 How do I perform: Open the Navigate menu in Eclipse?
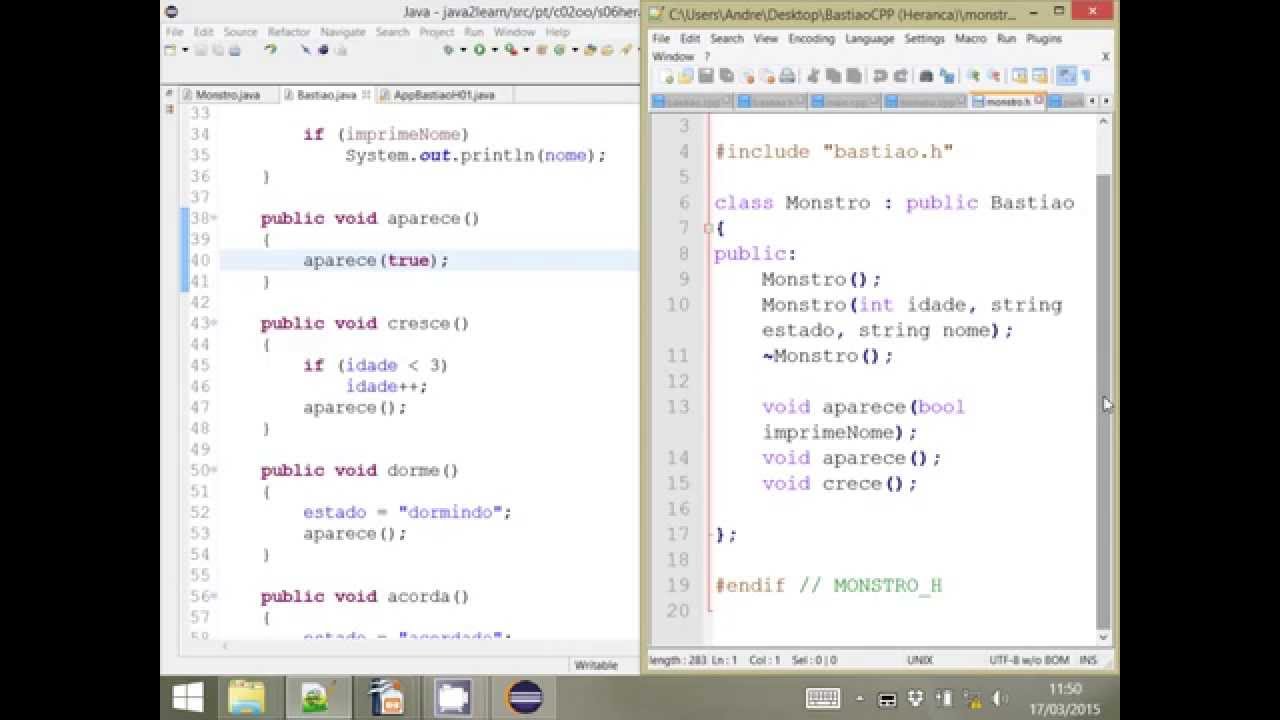pyautogui.click(x=343, y=32)
